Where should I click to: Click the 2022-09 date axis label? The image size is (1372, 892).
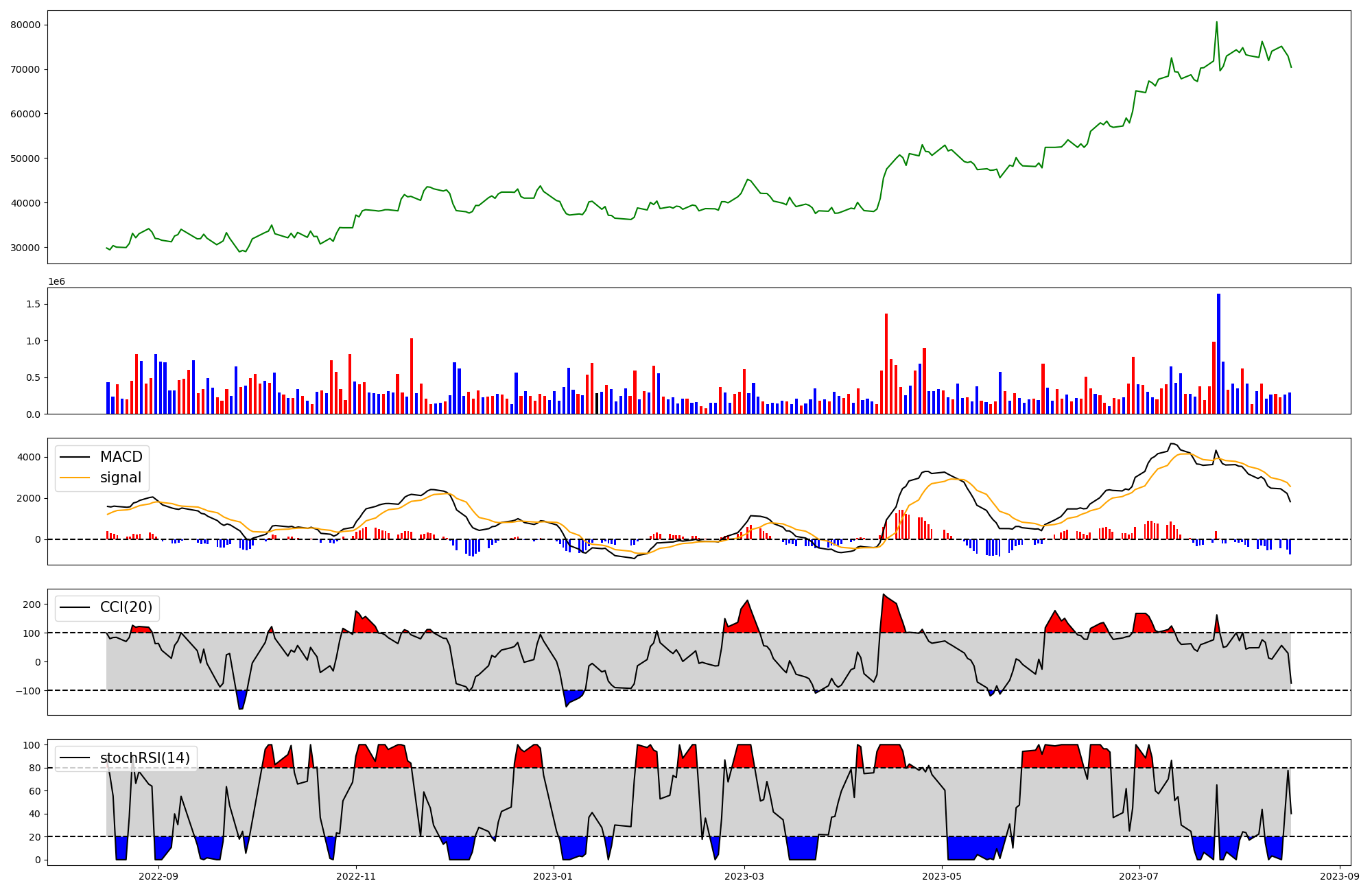pos(158,876)
